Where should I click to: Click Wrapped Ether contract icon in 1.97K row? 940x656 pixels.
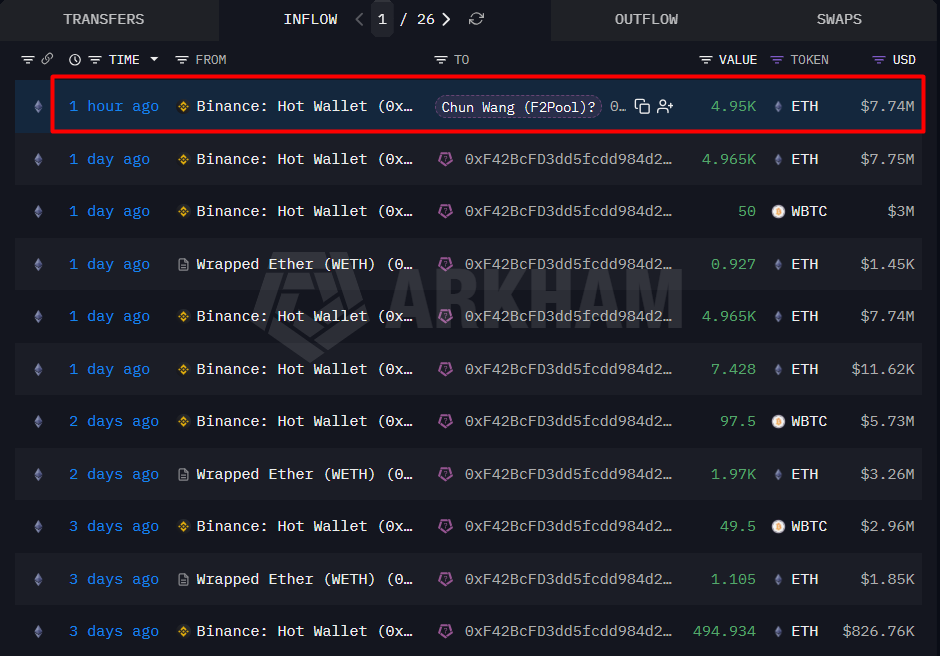pos(183,474)
